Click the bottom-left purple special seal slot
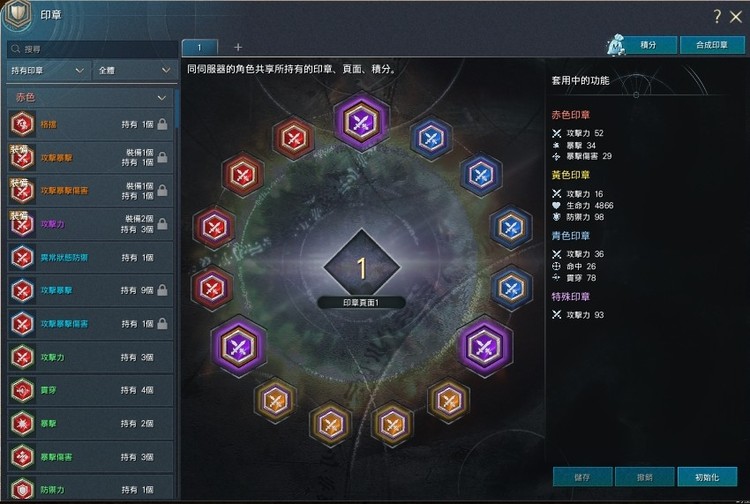 coord(238,346)
